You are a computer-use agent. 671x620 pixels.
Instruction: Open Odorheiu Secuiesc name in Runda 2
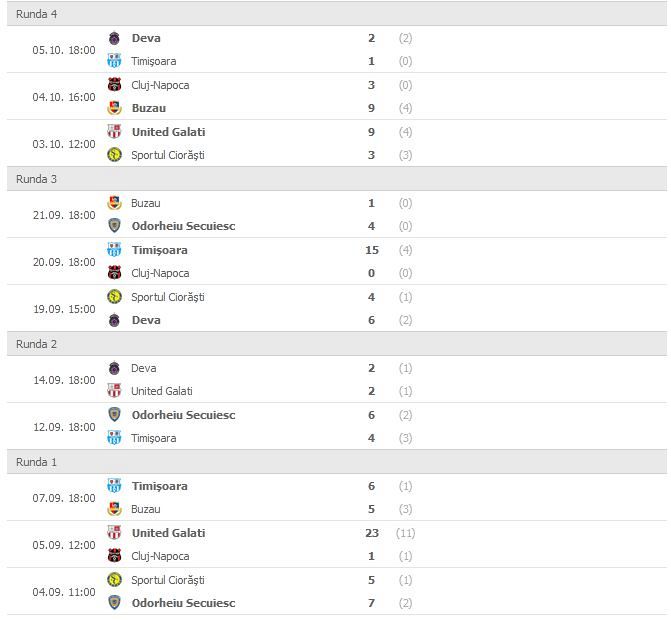tap(183, 415)
